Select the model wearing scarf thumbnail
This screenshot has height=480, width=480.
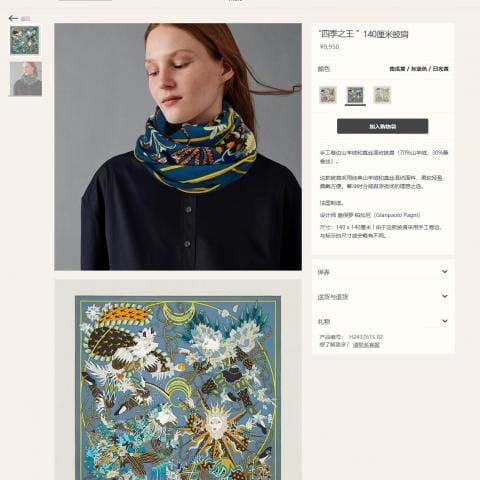tap(26, 79)
